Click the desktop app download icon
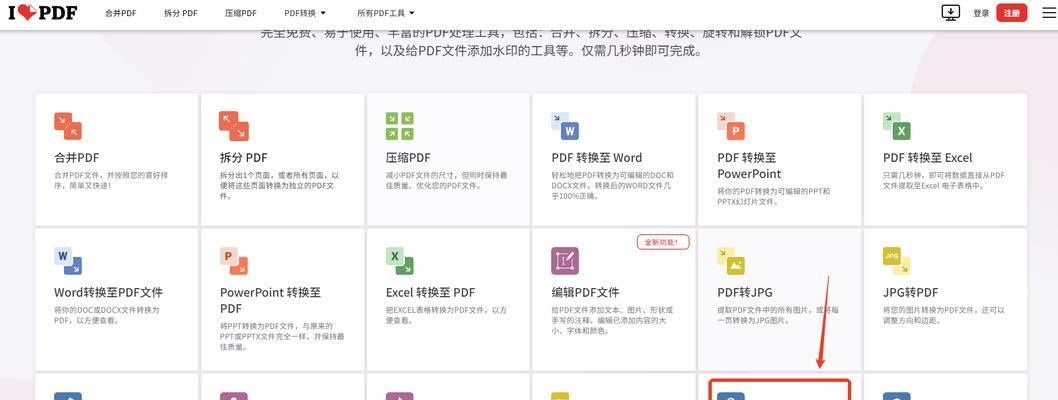 pos(951,13)
